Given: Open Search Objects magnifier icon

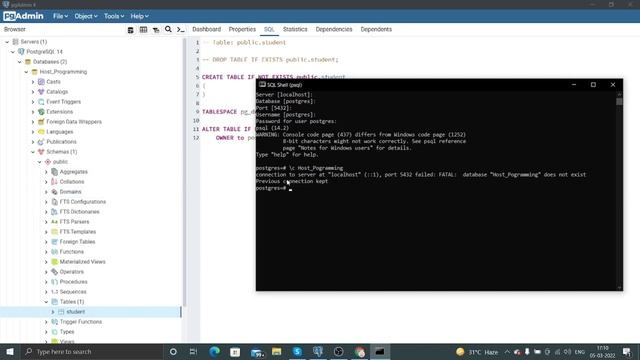Looking at the screenshot, I should [x=168, y=29].
